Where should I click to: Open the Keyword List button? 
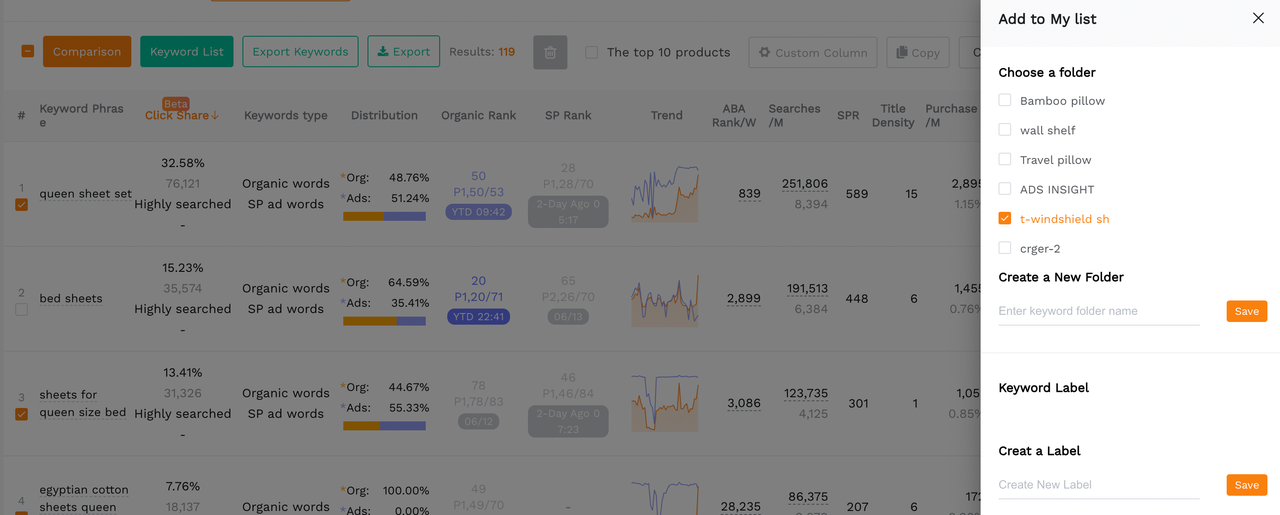(x=187, y=52)
